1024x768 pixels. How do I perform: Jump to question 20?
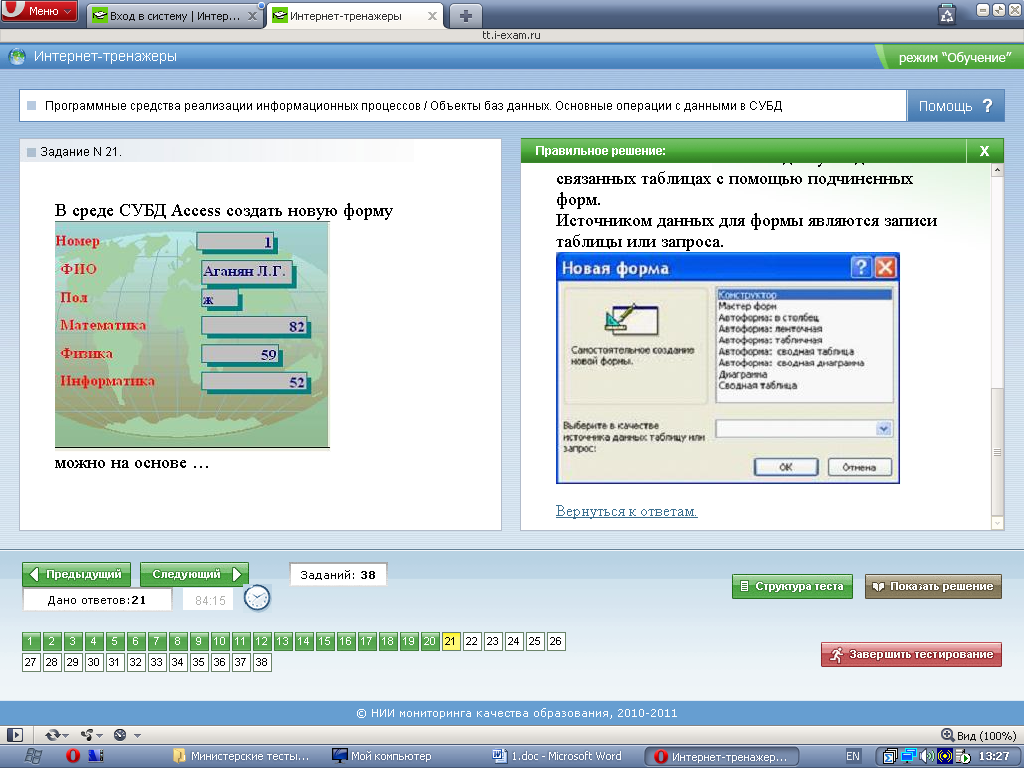(x=429, y=641)
